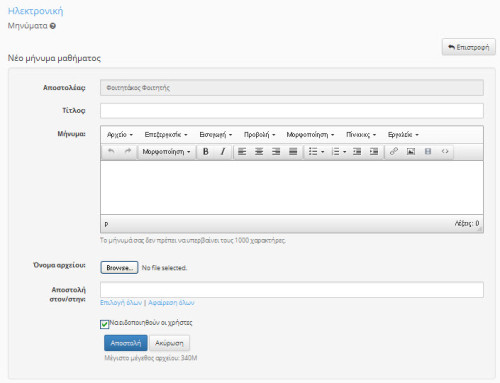Open Μορφοποίηση format dropdown in toolbar
The image size is (500, 383).
pyautogui.click(x=166, y=152)
